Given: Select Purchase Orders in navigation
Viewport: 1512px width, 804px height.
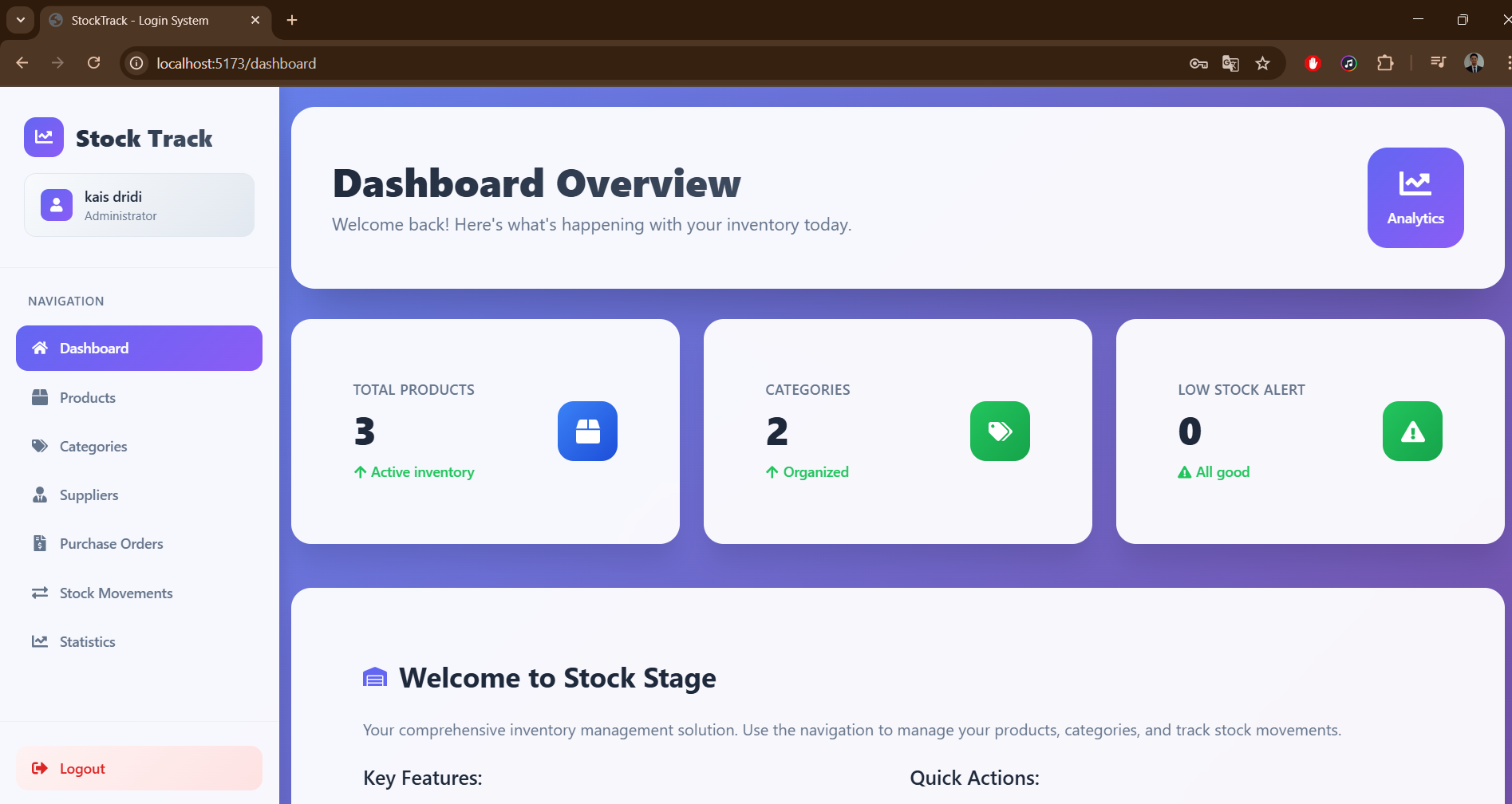Looking at the screenshot, I should pyautogui.click(x=139, y=543).
